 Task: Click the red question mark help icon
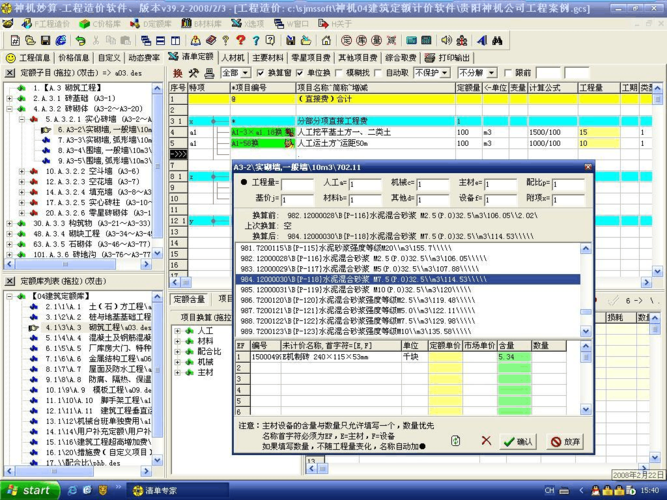[x=239, y=41]
